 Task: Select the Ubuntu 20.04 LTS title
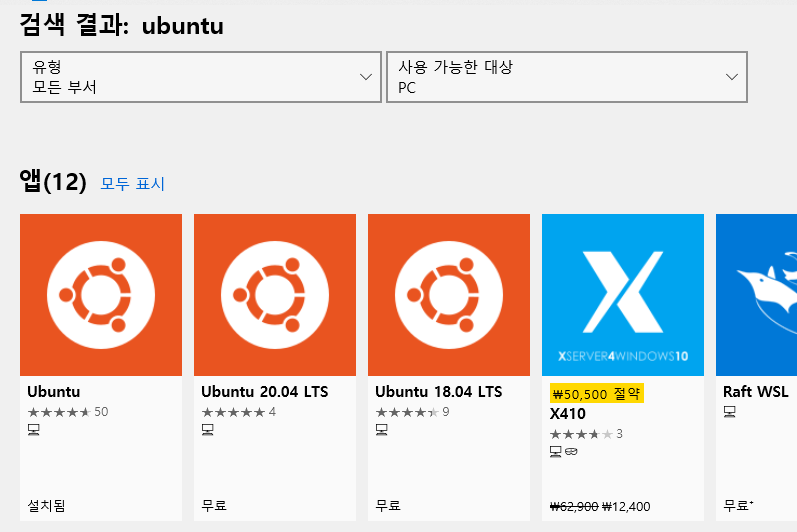(x=265, y=392)
